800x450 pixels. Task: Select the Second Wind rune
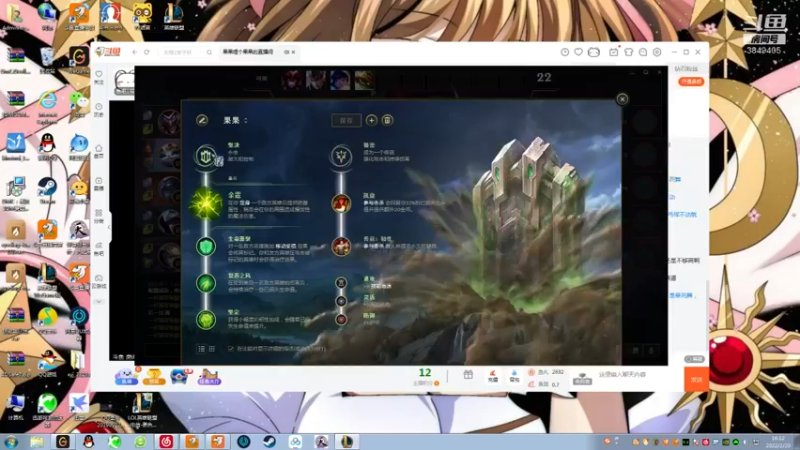click(x=206, y=283)
